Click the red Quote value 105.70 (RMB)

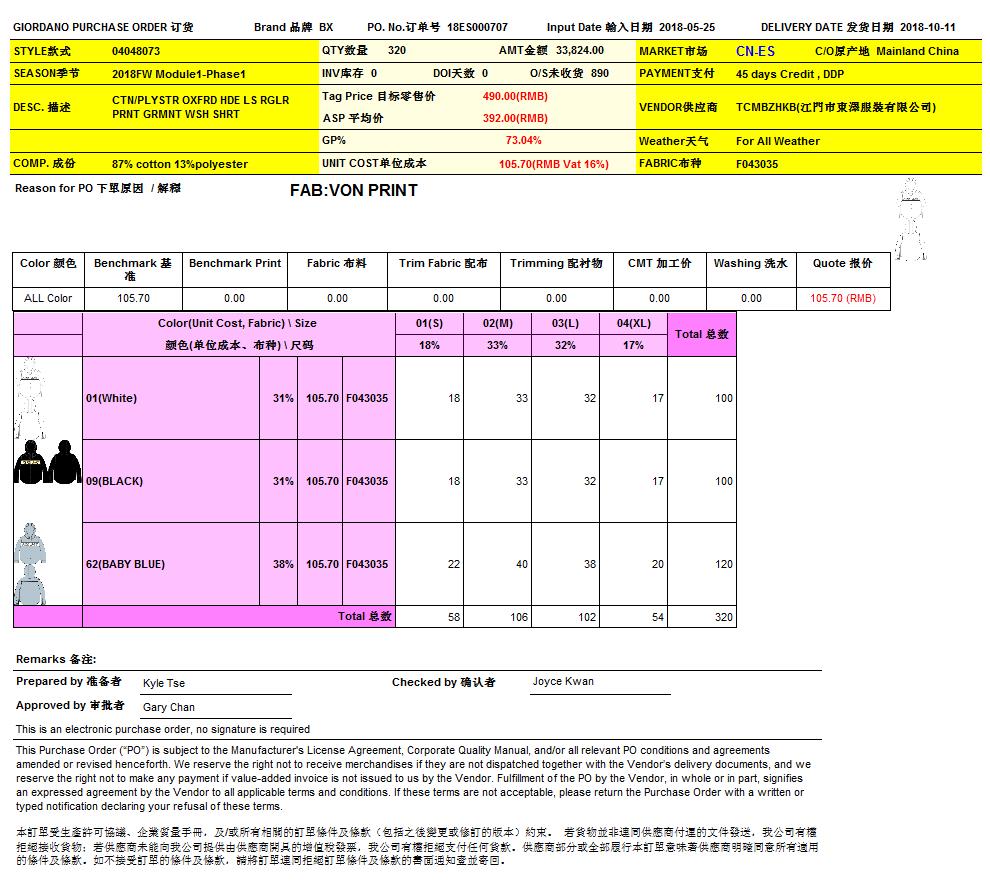[x=842, y=298]
